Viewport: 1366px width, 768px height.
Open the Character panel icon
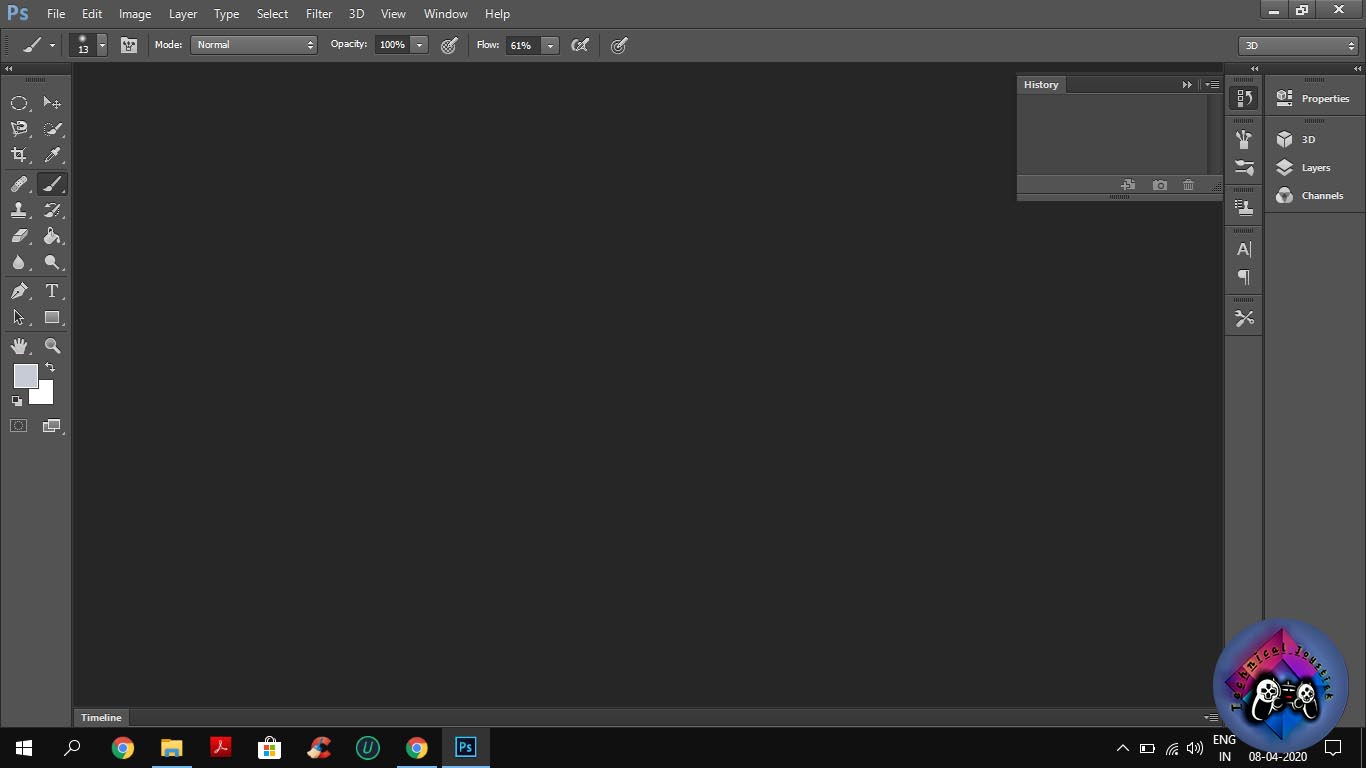click(1244, 249)
